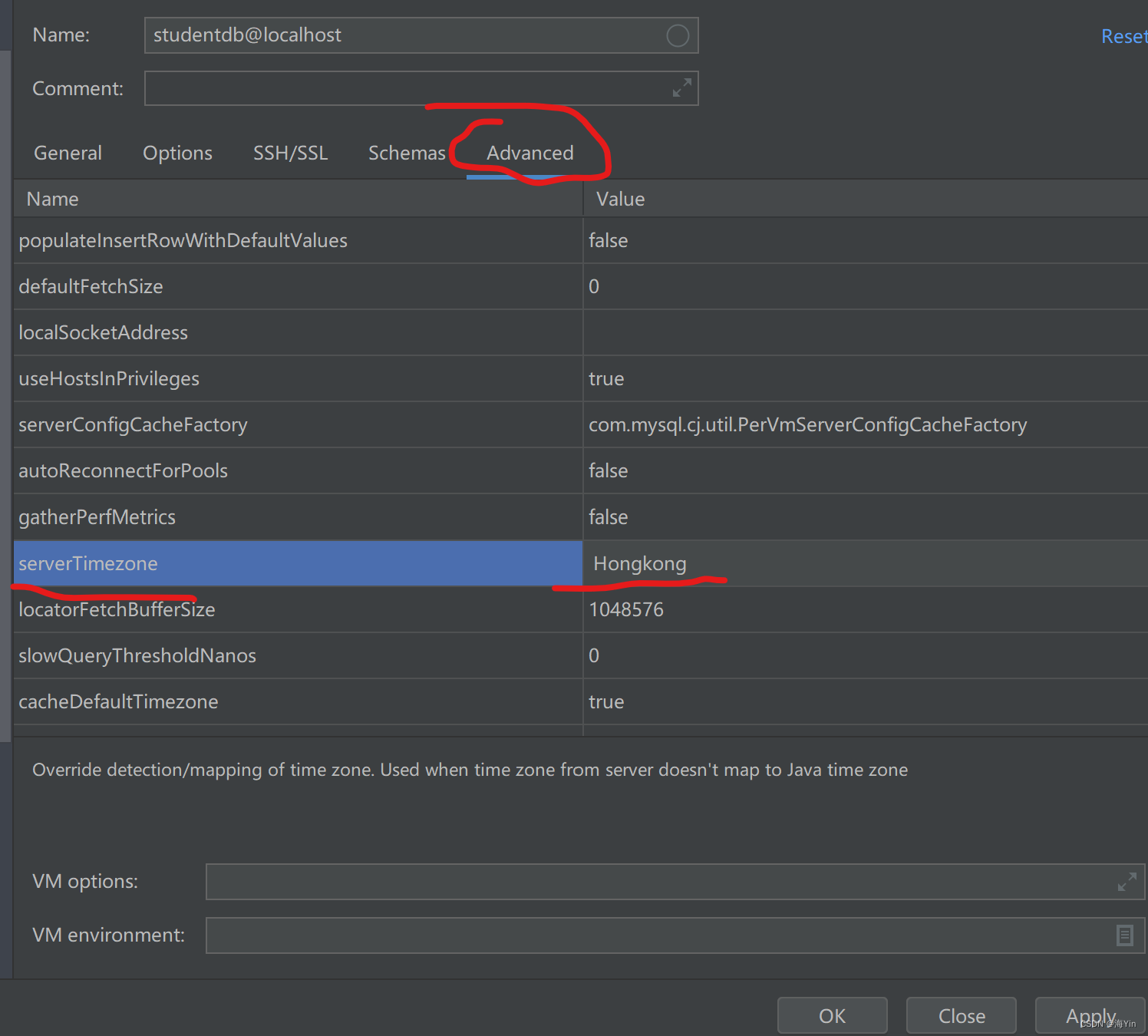
Task: Select the Advanced tab
Action: point(529,153)
